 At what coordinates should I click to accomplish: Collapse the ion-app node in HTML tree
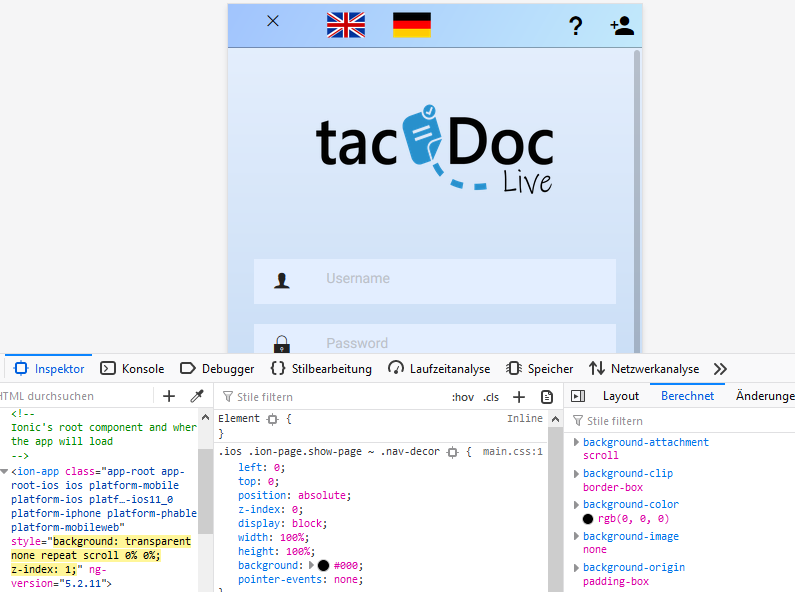point(4,471)
